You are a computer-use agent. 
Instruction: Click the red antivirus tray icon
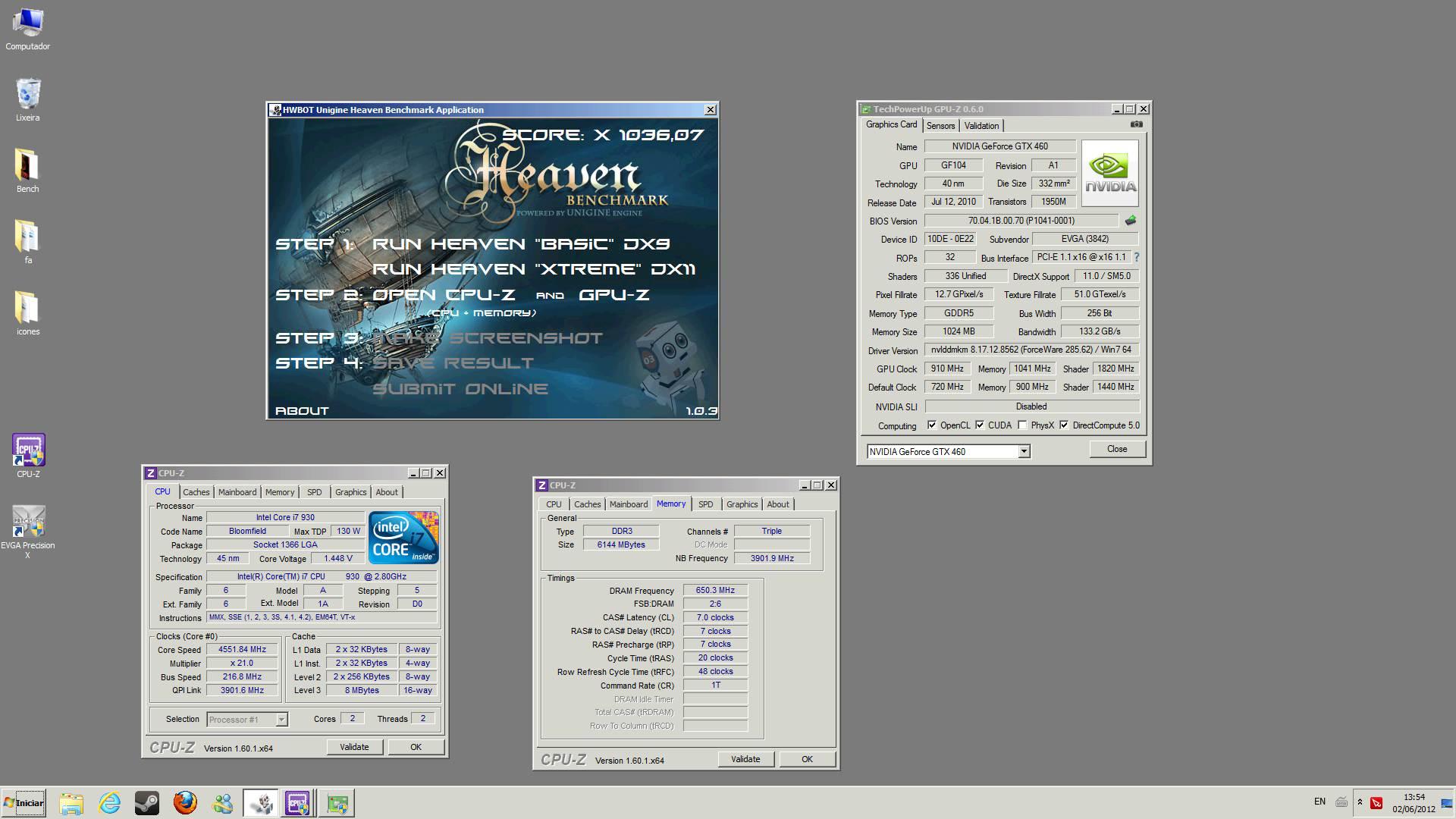1376,802
